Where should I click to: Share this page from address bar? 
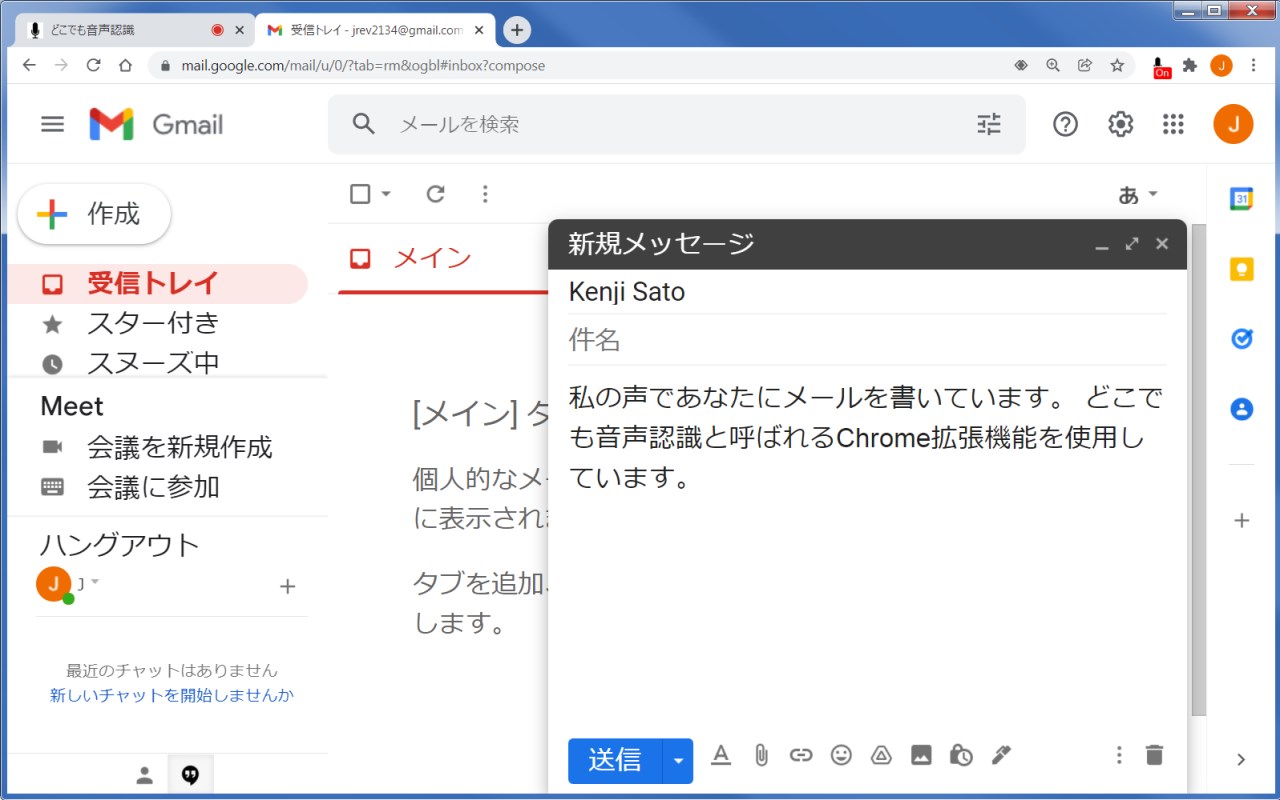1085,65
